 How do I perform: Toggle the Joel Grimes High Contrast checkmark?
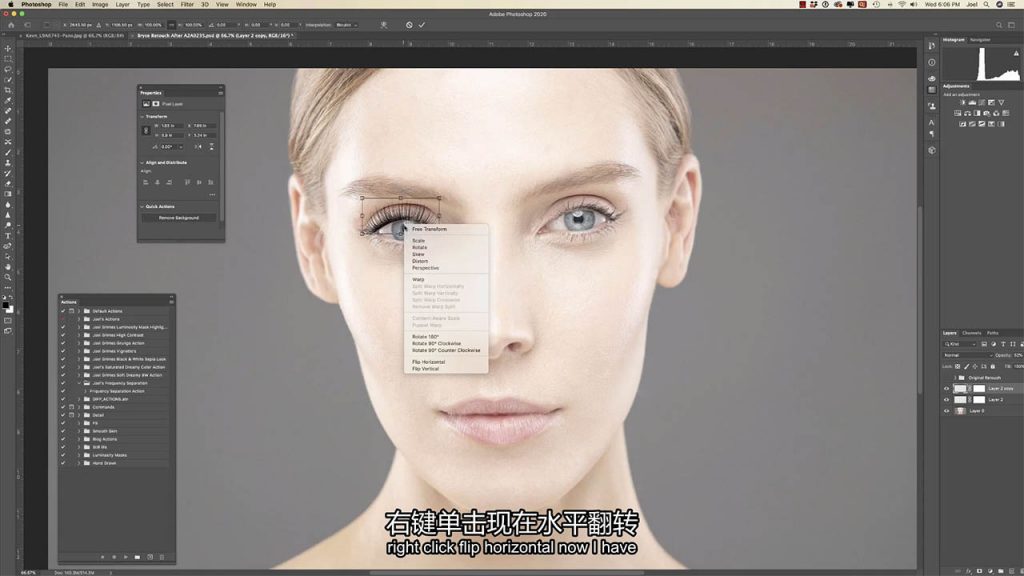(x=63, y=335)
